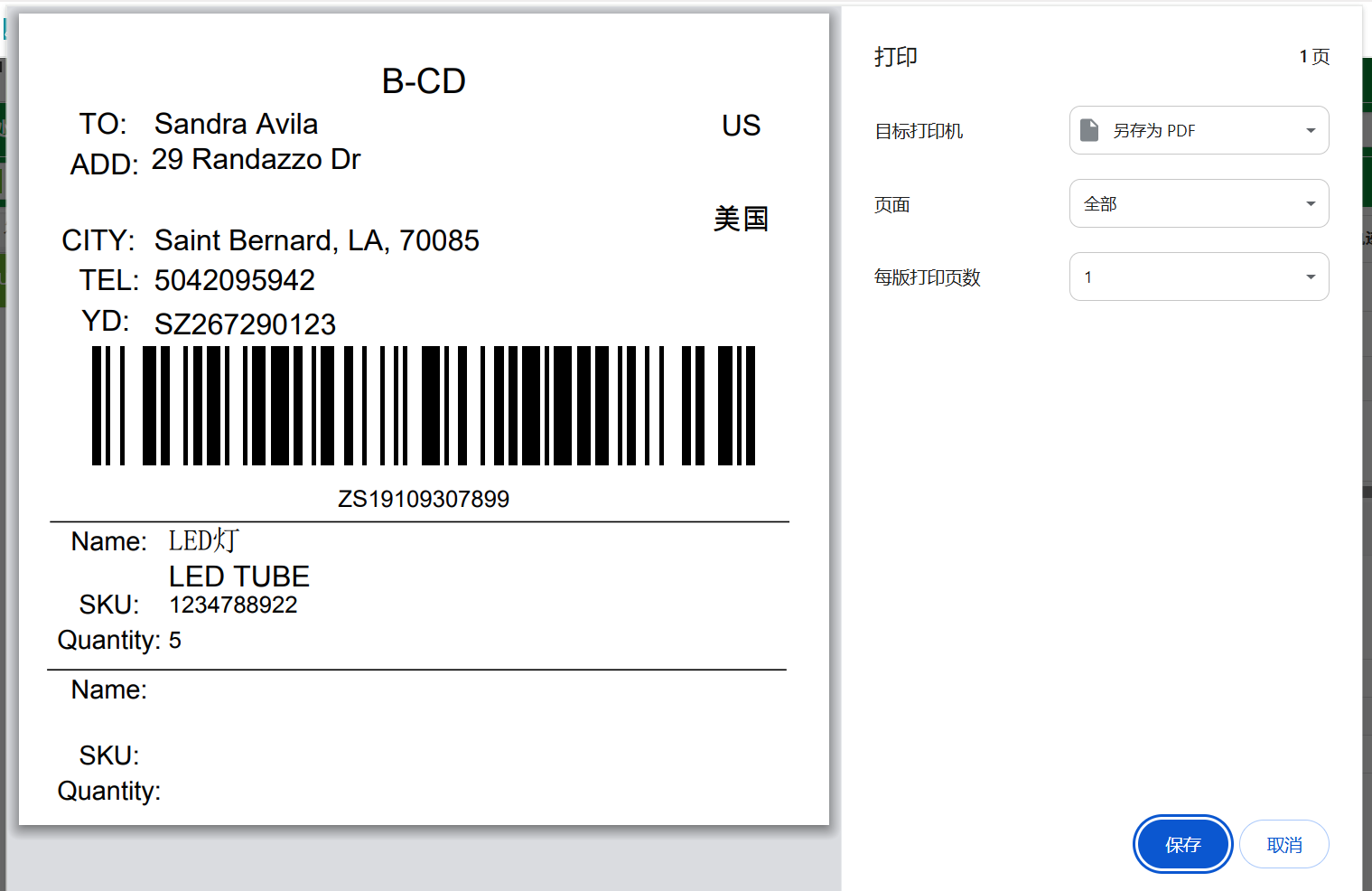Click the Chinese country text '美国'

tap(742, 219)
